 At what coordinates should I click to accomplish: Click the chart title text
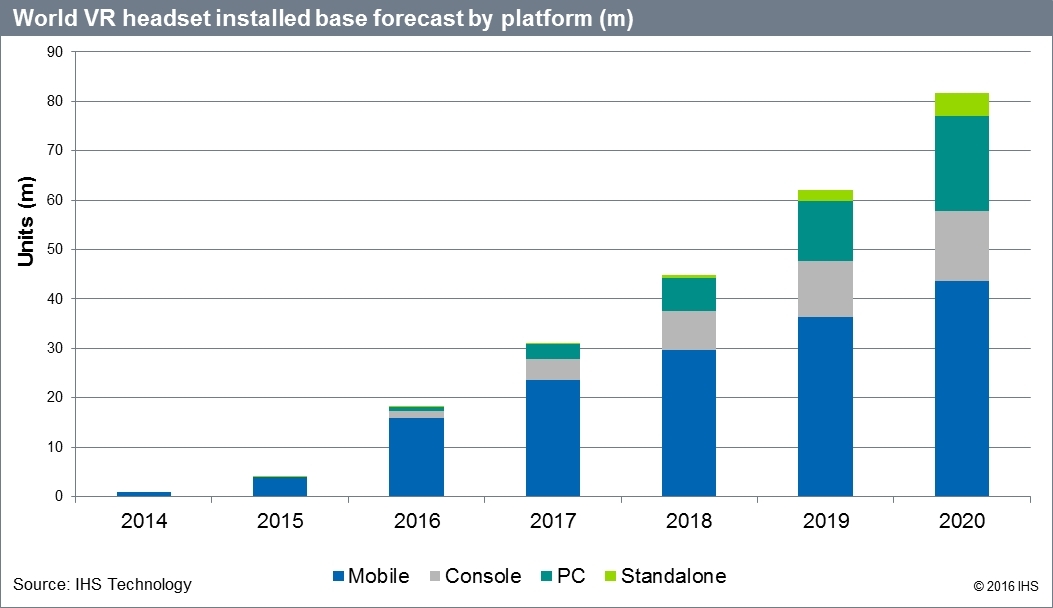coord(322,20)
